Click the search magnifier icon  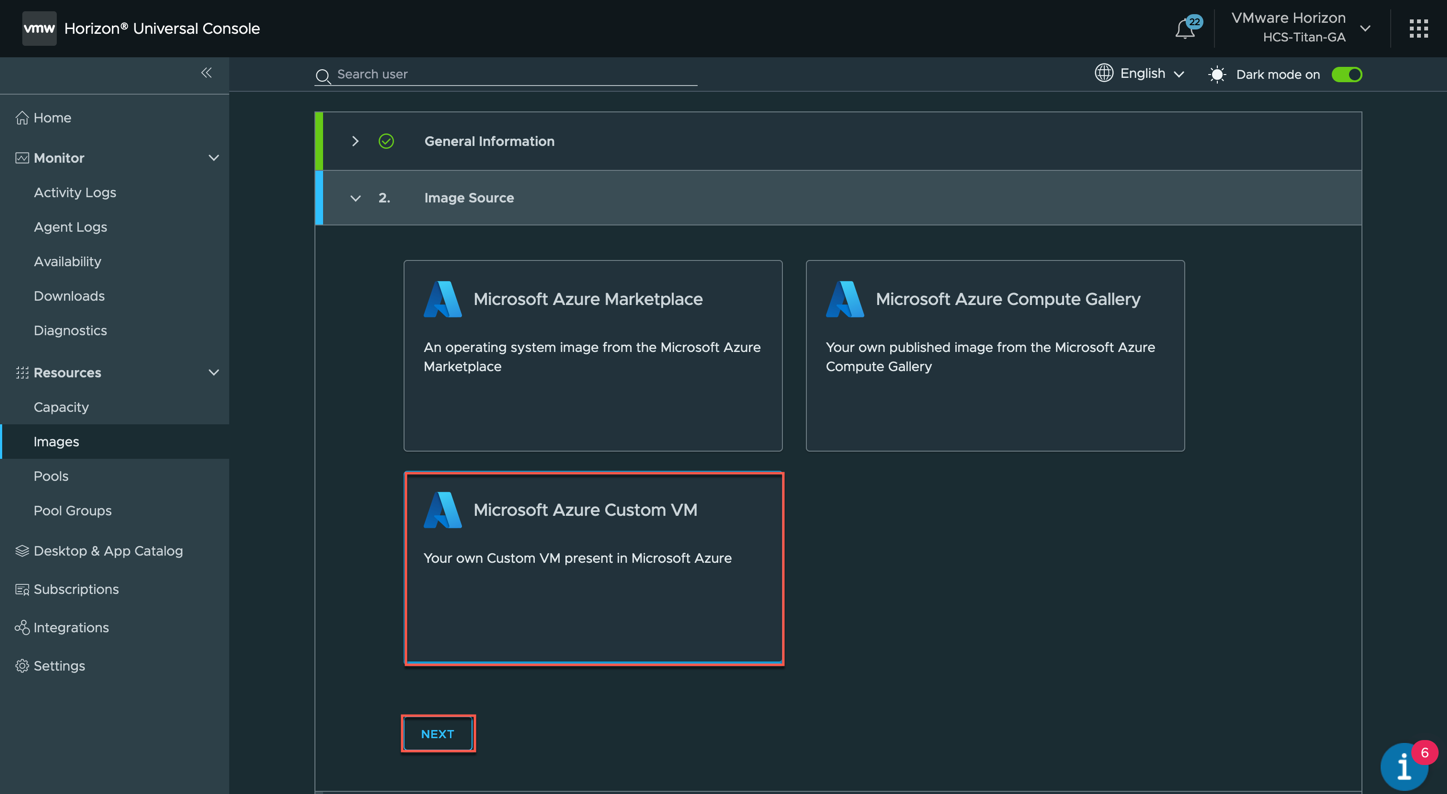pyautogui.click(x=323, y=76)
